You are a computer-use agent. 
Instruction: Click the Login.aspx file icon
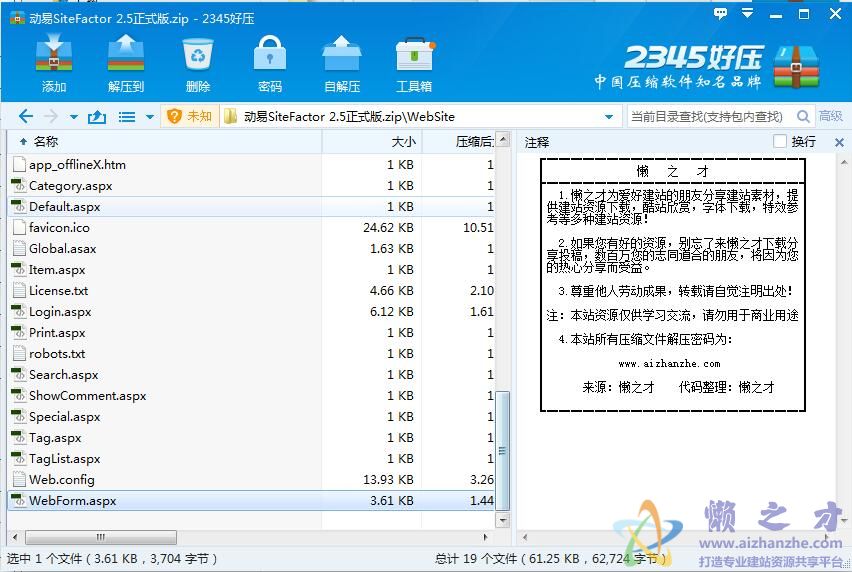point(18,311)
